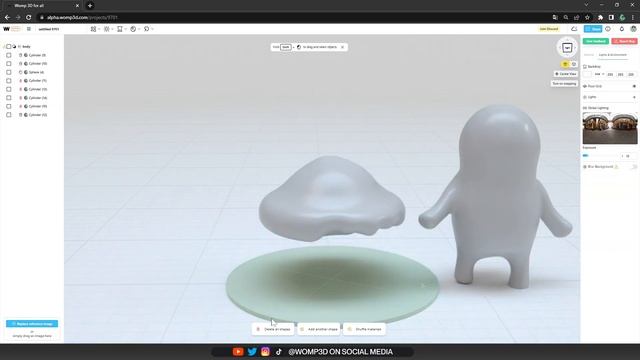
Task: Open dropdown arrow beside the mirror tool
Action: pos(112,29)
